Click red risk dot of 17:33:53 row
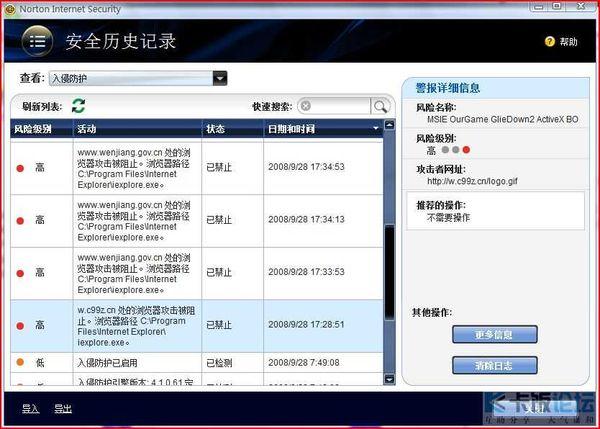Image resolution: width=600 pixels, height=429 pixels. (20, 273)
